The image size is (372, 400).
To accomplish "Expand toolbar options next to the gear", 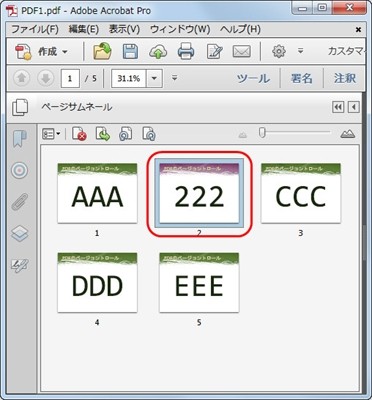I will [x=300, y=51].
